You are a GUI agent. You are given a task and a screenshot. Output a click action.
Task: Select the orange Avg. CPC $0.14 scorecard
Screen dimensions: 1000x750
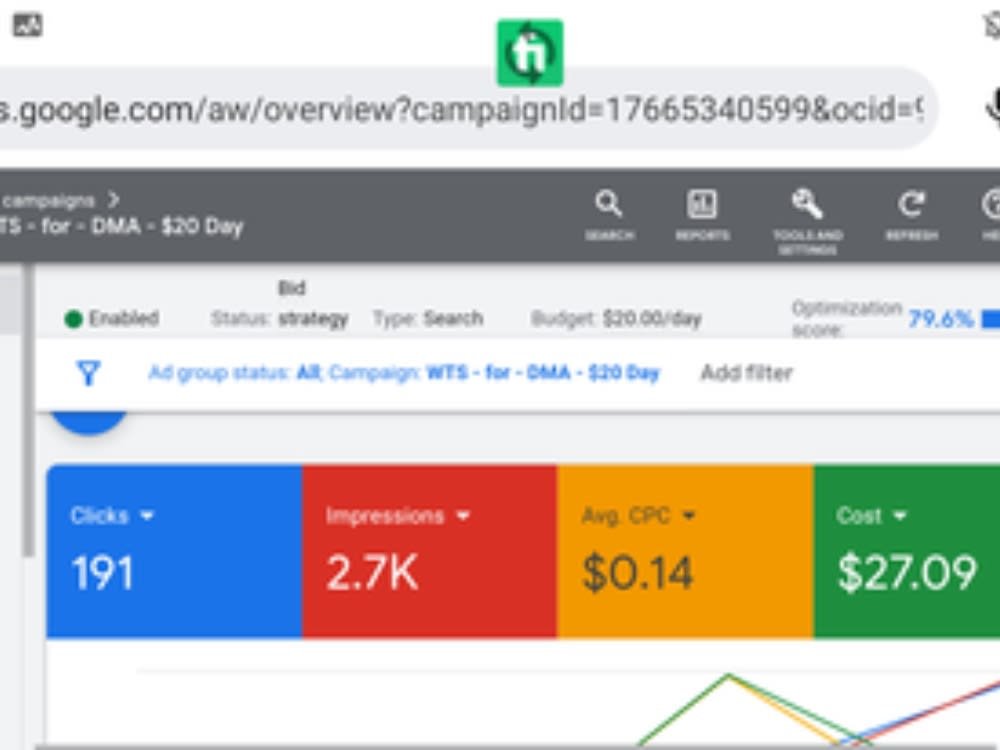tap(685, 551)
